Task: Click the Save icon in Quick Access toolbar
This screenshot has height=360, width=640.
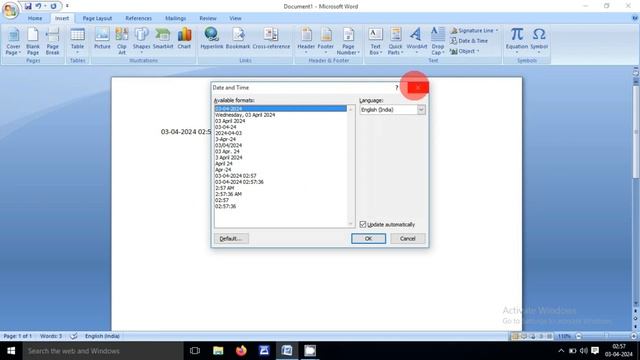Action: (28, 6)
